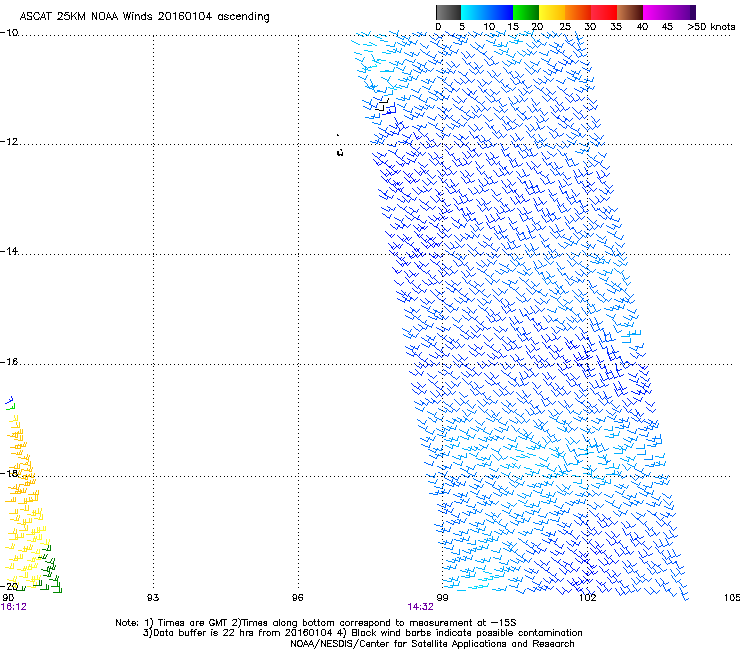Click the brown 35-40 knots color swatch
The width and height of the screenshot is (740, 650).
pyautogui.click(x=630, y=12)
